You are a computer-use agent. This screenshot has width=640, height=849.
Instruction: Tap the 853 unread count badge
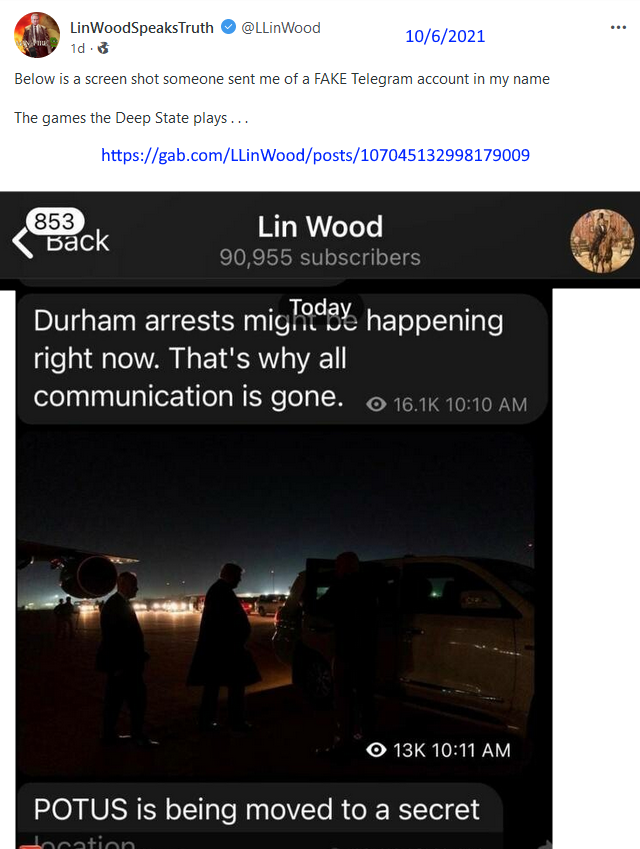(55, 221)
